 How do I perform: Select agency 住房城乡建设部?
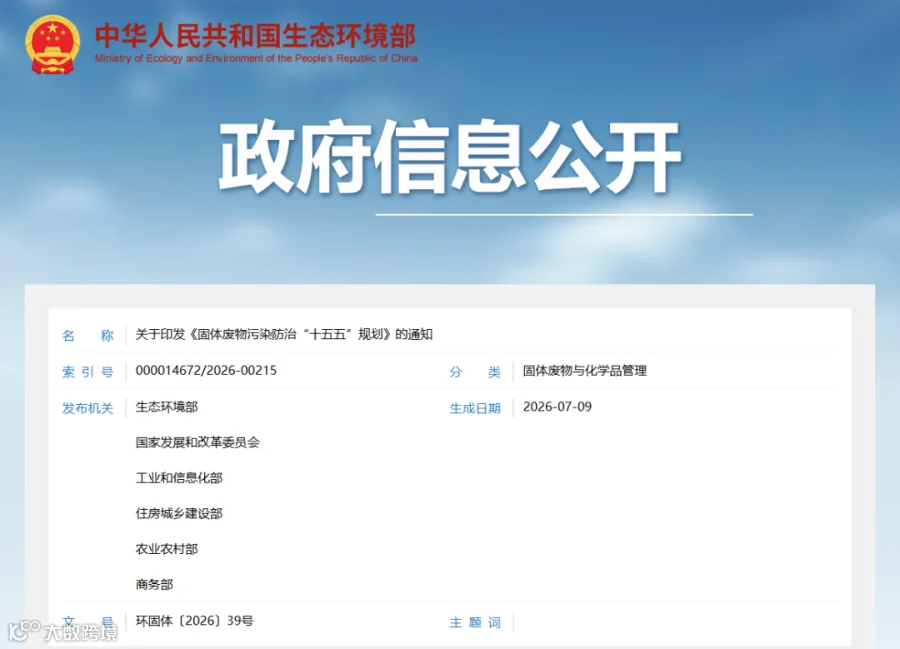point(179,514)
